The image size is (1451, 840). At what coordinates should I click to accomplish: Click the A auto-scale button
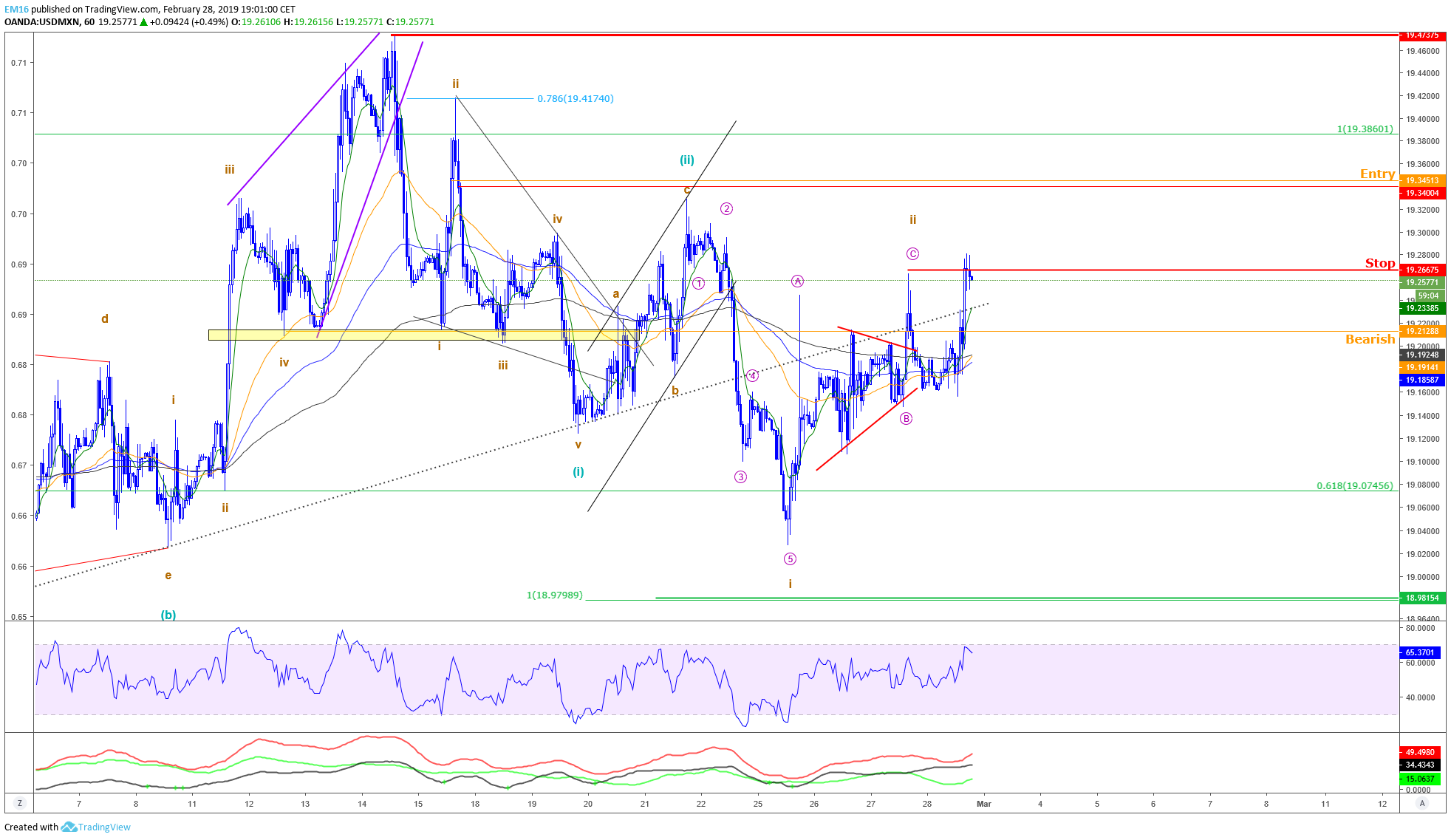pyautogui.click(x=1422, y=803)
